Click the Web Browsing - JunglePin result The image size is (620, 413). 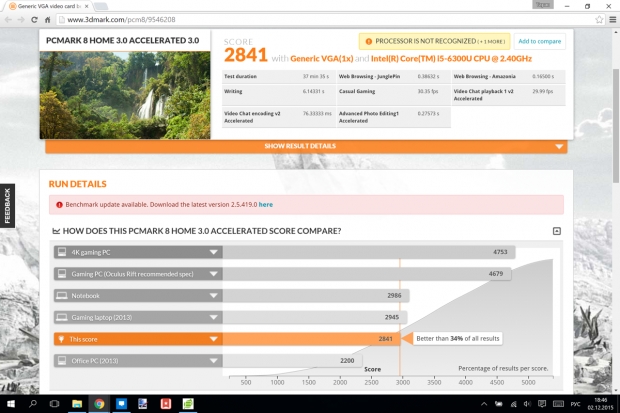393,76
